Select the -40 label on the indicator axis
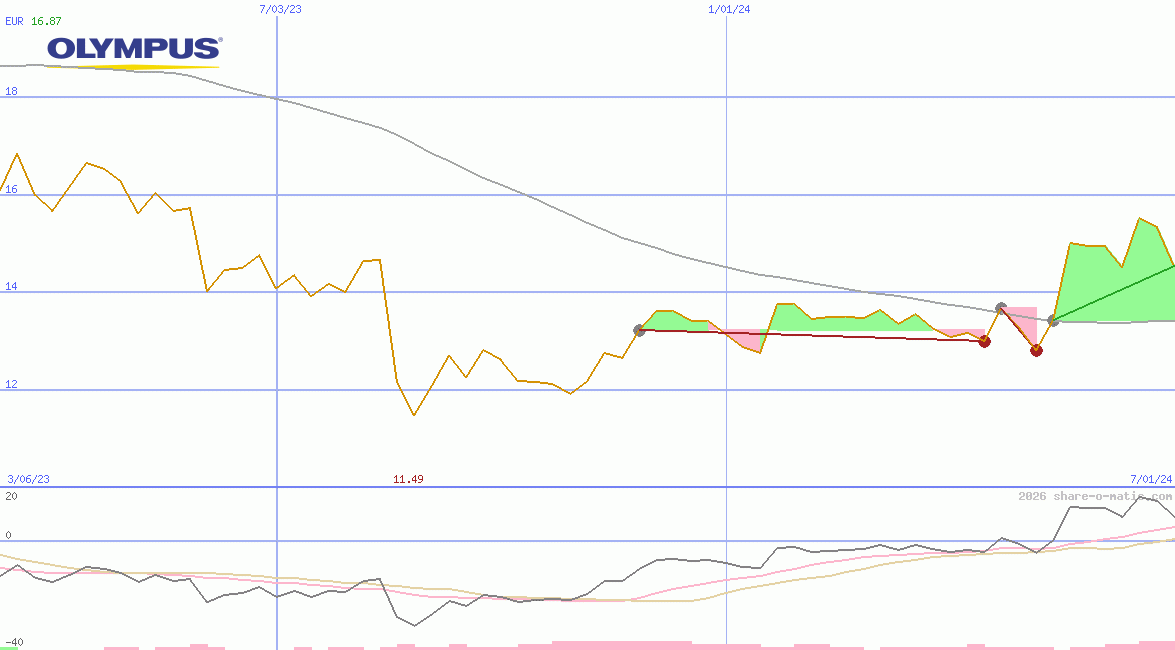1175x650 pixels. 14,642
